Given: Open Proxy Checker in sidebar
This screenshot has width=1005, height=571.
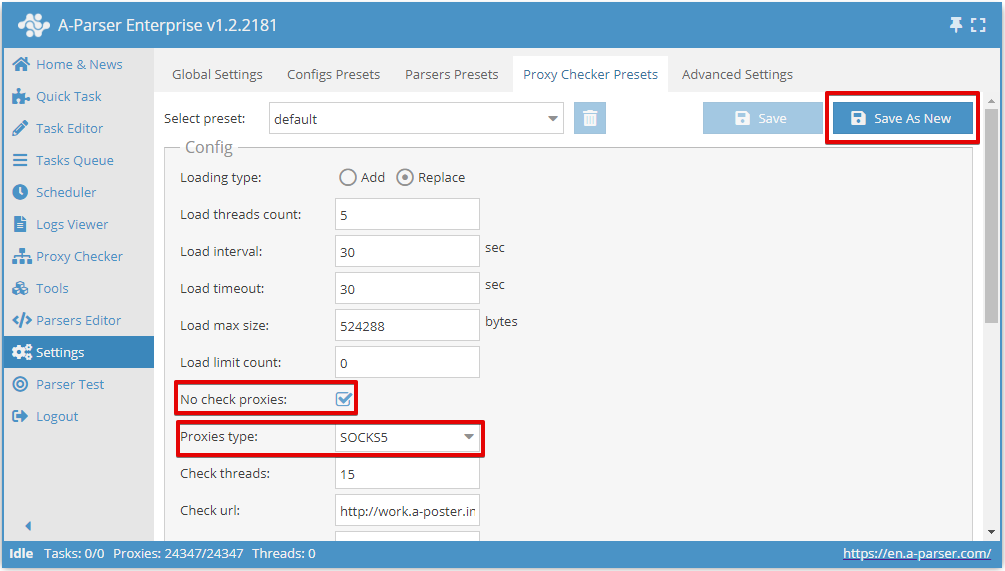Looking at the screenshot, I should 79,256.
